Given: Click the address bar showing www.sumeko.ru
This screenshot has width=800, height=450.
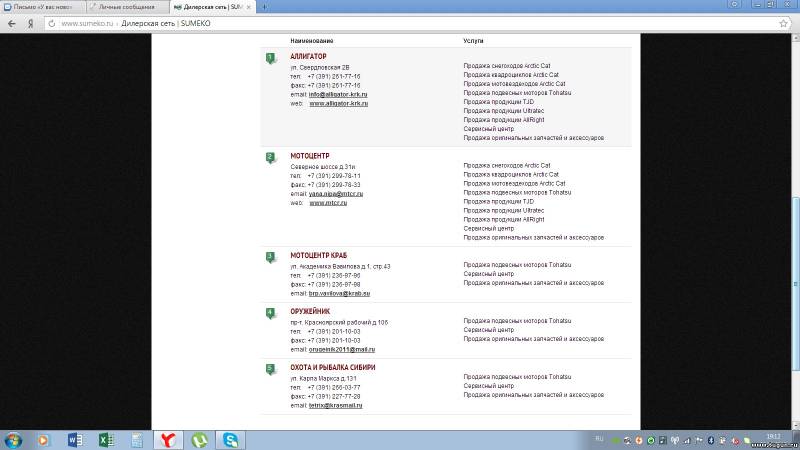Looking at the screenshot, I should tap(416, 23).
